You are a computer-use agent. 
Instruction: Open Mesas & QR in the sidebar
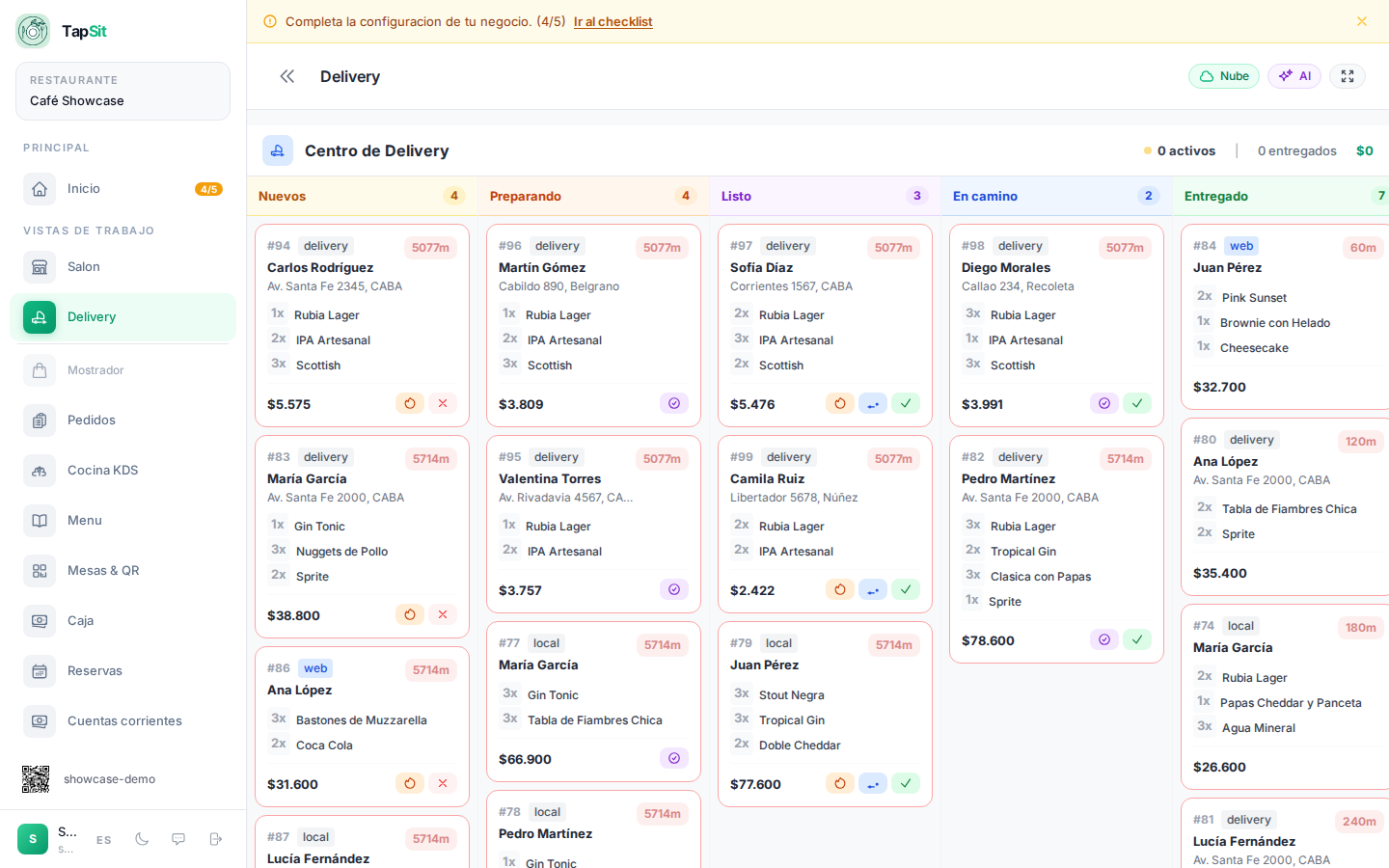point(123,571)
